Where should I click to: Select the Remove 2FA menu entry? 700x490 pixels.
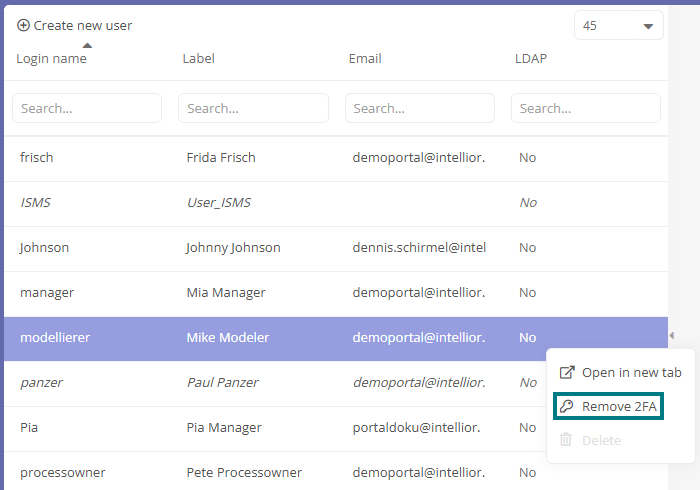tap(608, 406)
